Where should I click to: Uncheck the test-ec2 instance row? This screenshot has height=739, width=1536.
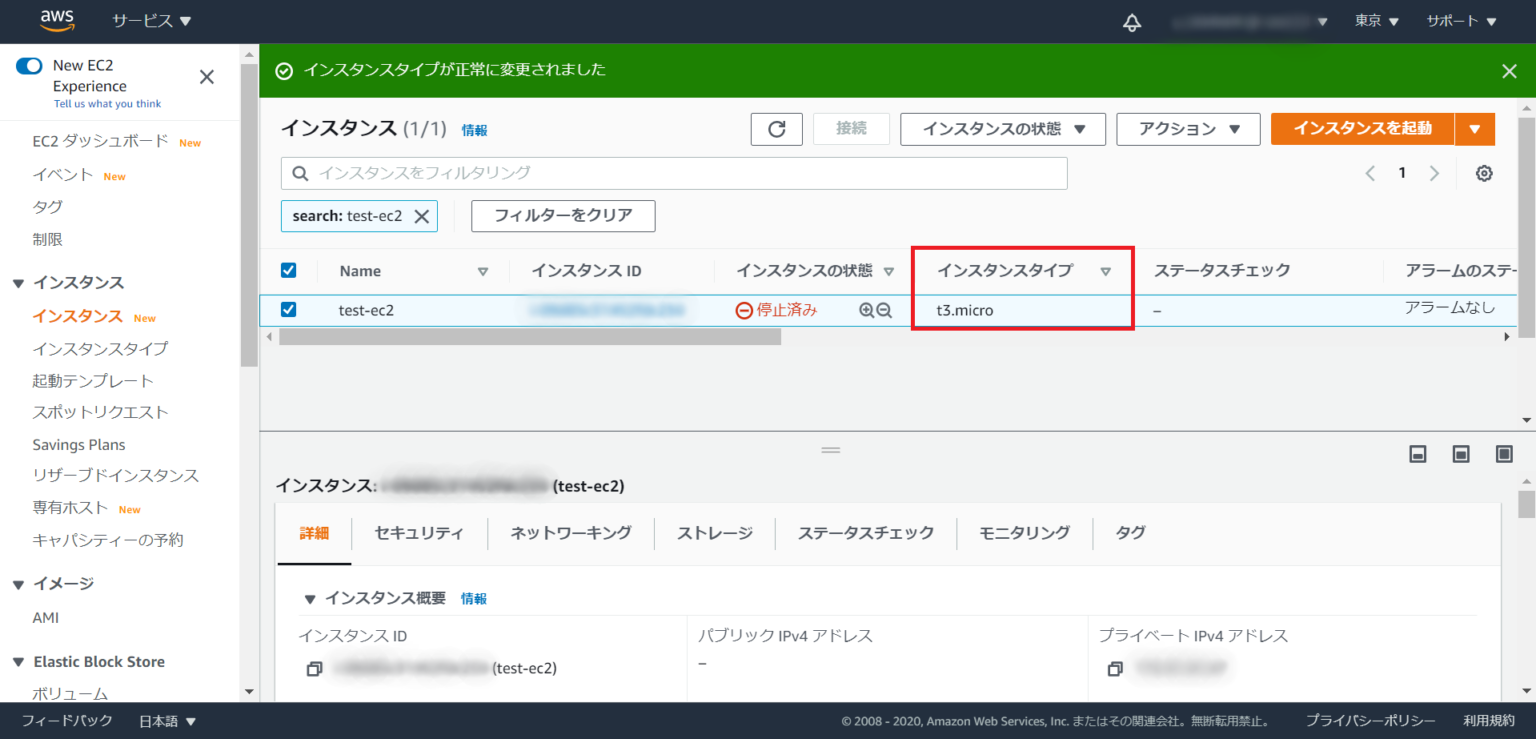(x=288, y=310)
